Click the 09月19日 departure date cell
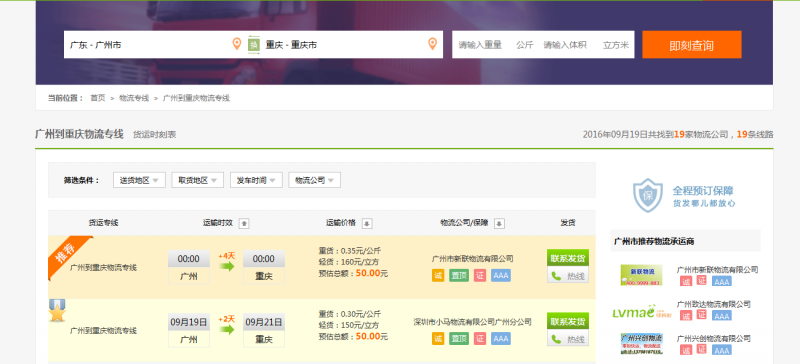The image size is (800, 364). (x=189, y=322)
